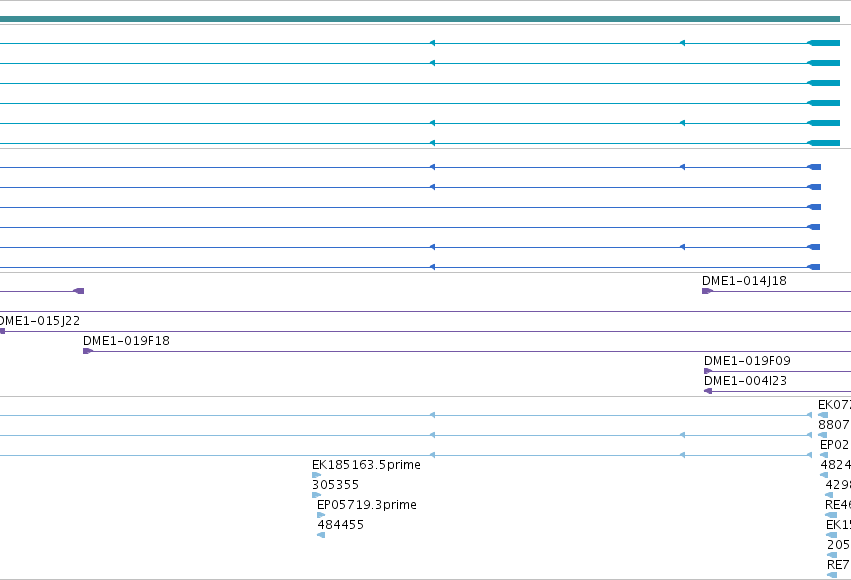
Task: Click the DME1-014J18 feature label
Action: 744,281
